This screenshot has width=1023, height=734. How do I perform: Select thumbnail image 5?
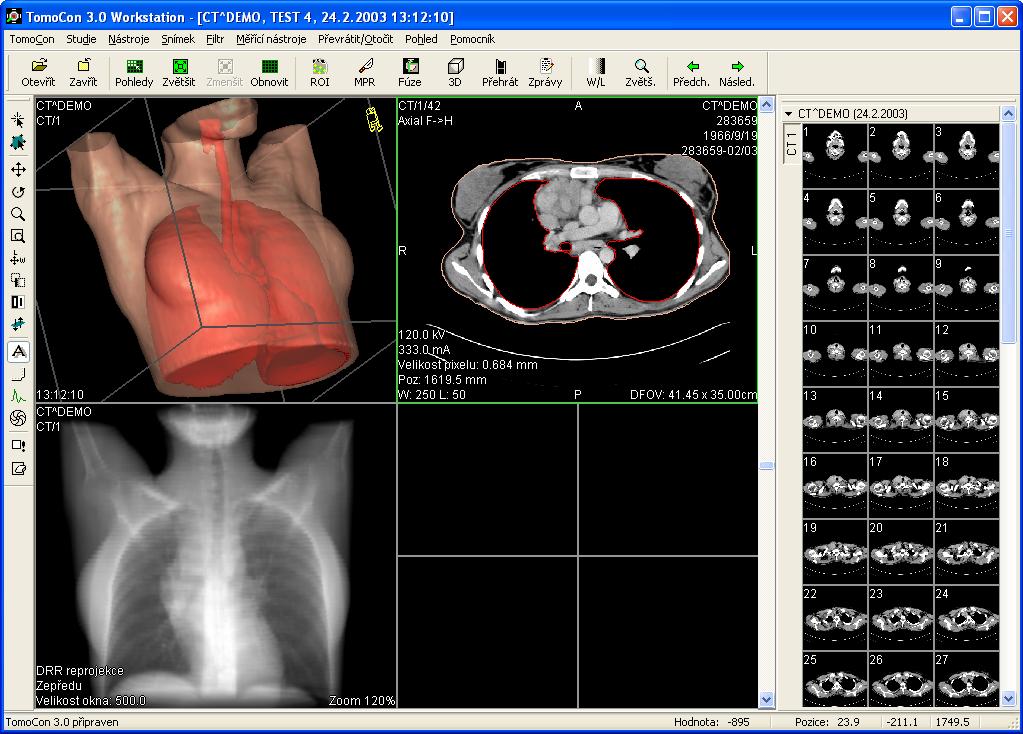[x=901, y=222]
